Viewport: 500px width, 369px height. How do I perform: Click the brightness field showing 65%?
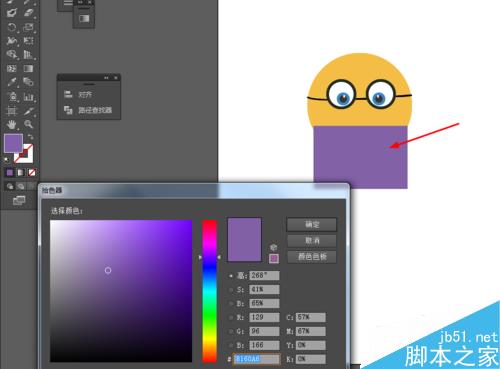tap(264, 303)
